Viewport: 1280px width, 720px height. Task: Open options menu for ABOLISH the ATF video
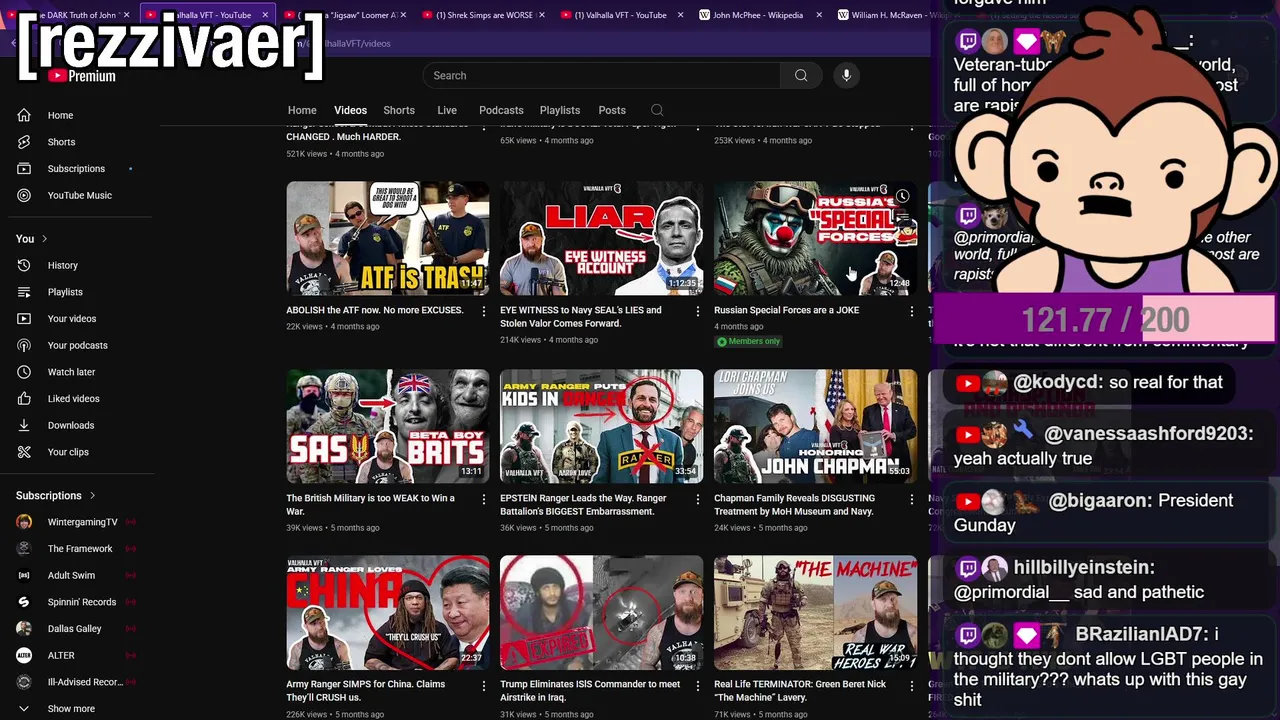484,312
